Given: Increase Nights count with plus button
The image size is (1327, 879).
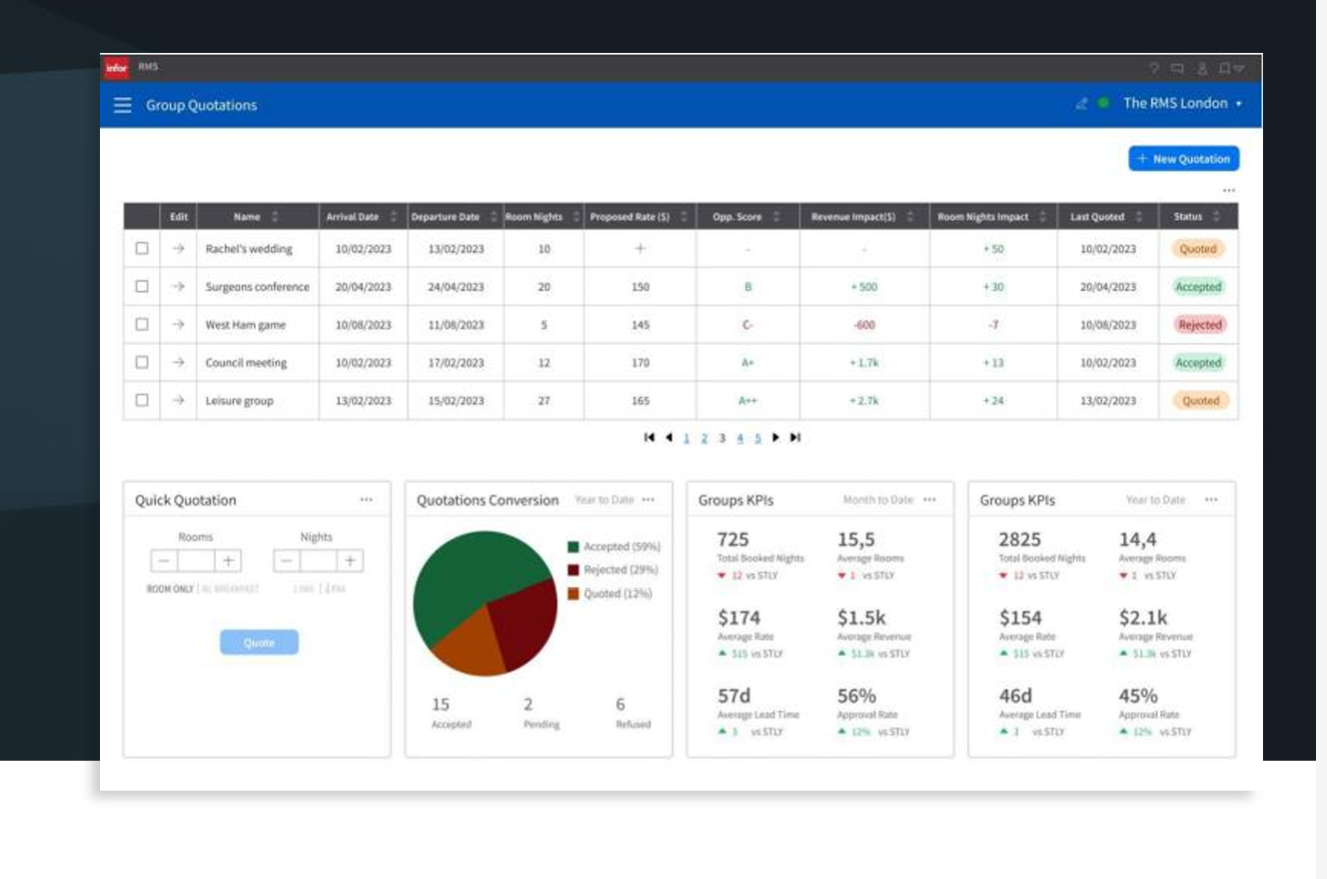Looking at the screenshot, I should (x=350, y=561).
